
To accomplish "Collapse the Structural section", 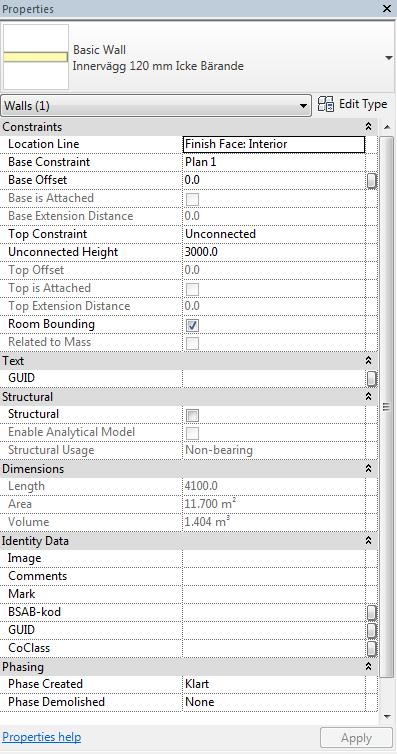I will [x=369, y=396].
